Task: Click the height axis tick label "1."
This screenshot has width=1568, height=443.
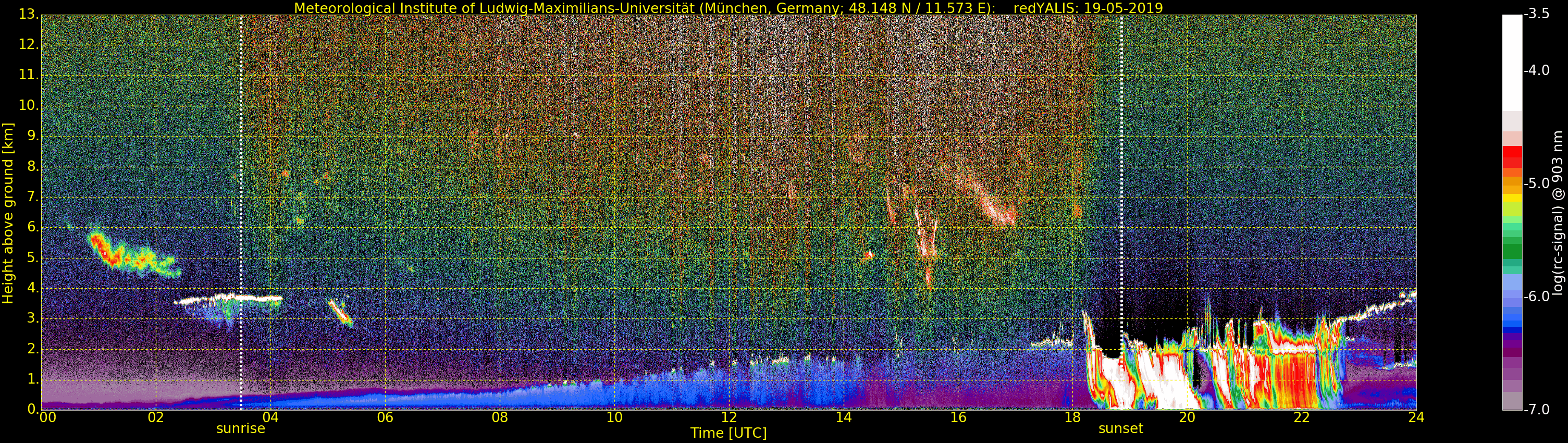Action: pos(33,379)
